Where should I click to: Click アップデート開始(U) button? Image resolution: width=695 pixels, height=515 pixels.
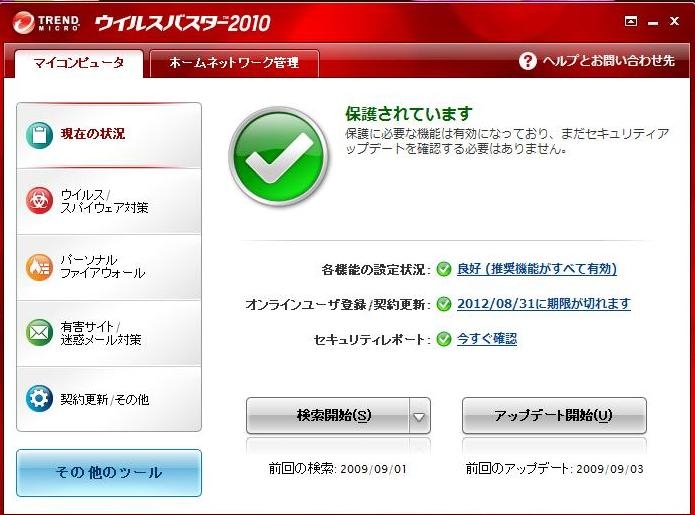pyautogui.click(x=554, y=416)
